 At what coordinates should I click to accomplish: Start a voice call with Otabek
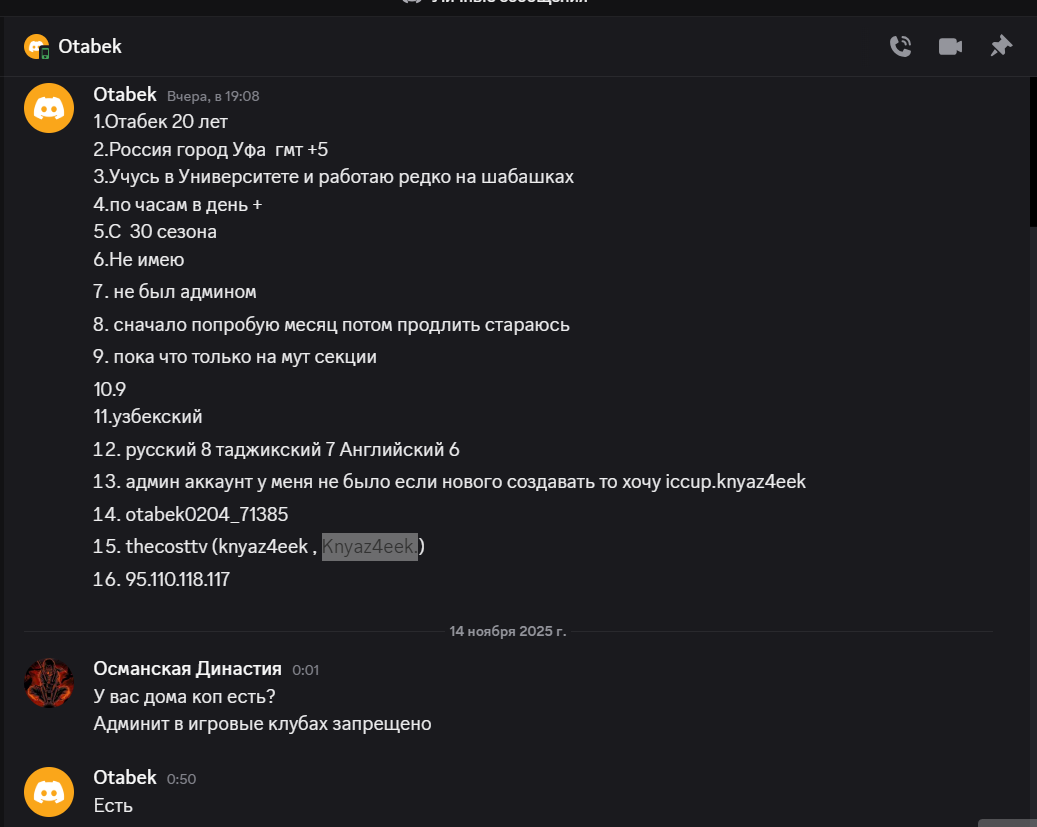point(900,46)
